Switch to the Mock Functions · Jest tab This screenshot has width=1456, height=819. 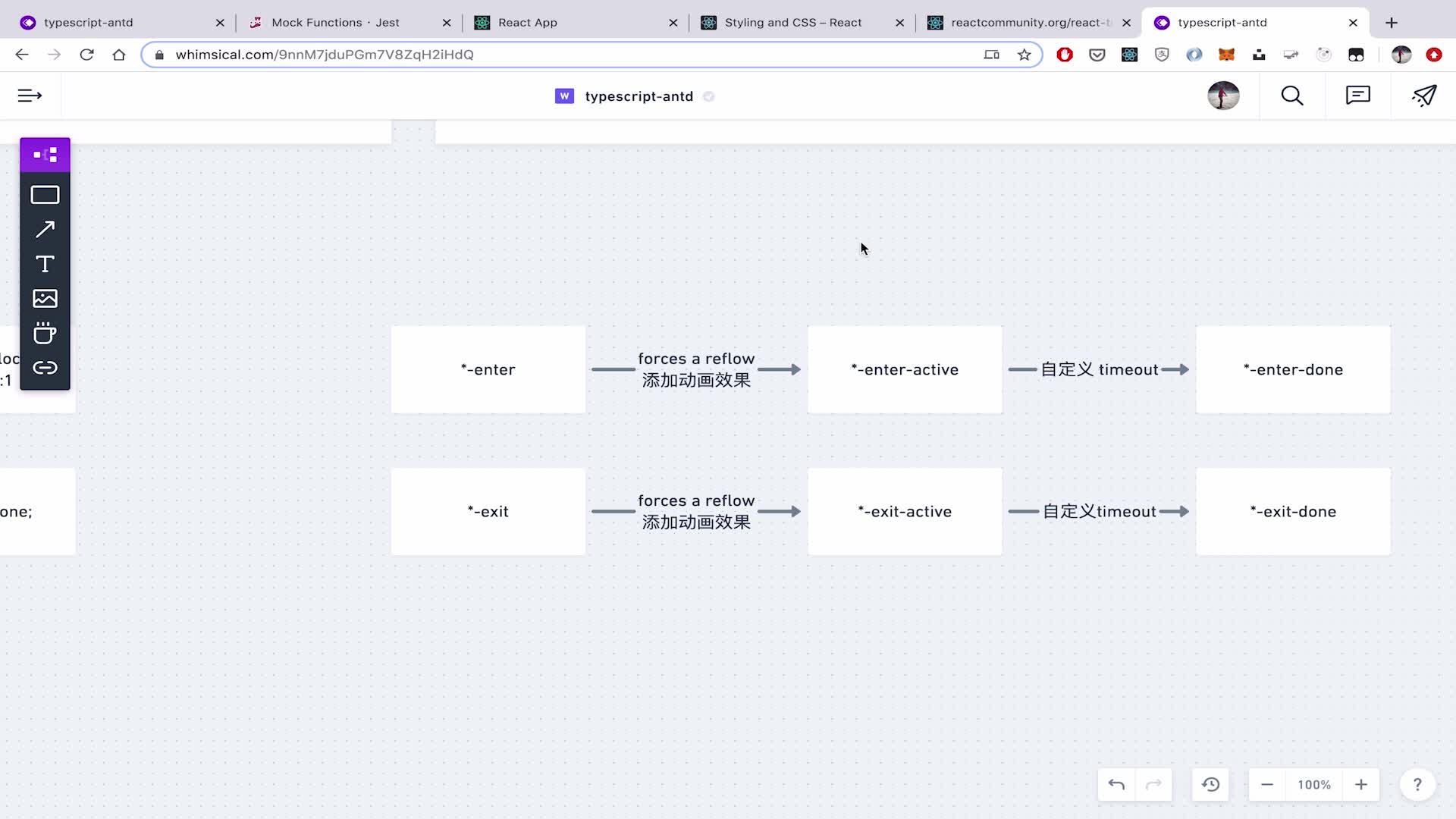point(334,23)
